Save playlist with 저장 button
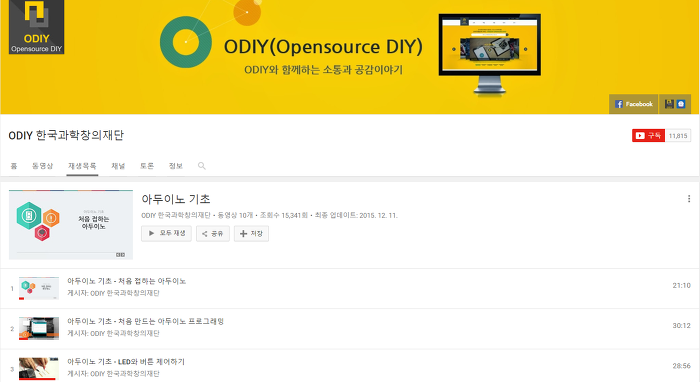The image size is (700, 382). (251, 233)
